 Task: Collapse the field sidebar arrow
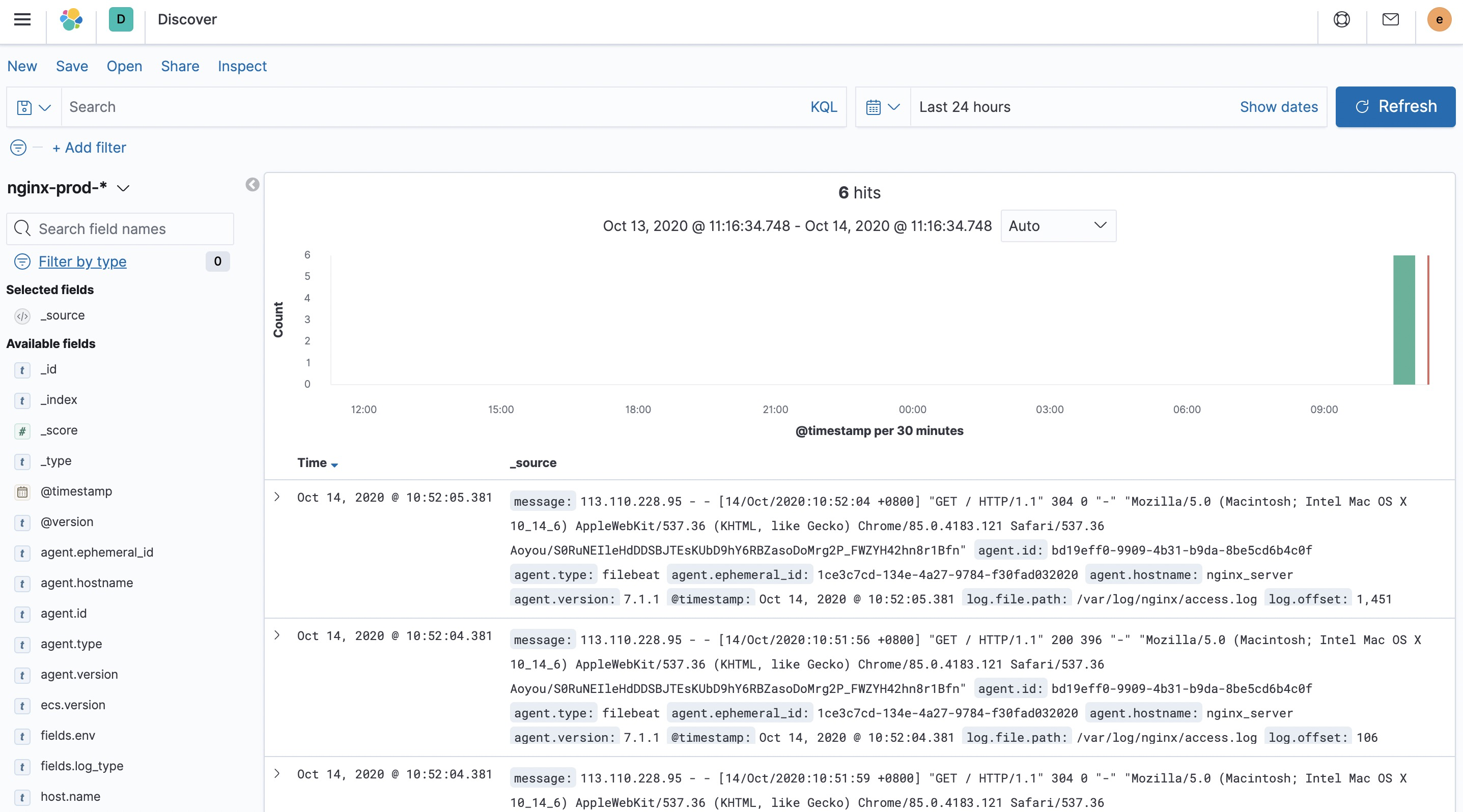coord(252,184)
